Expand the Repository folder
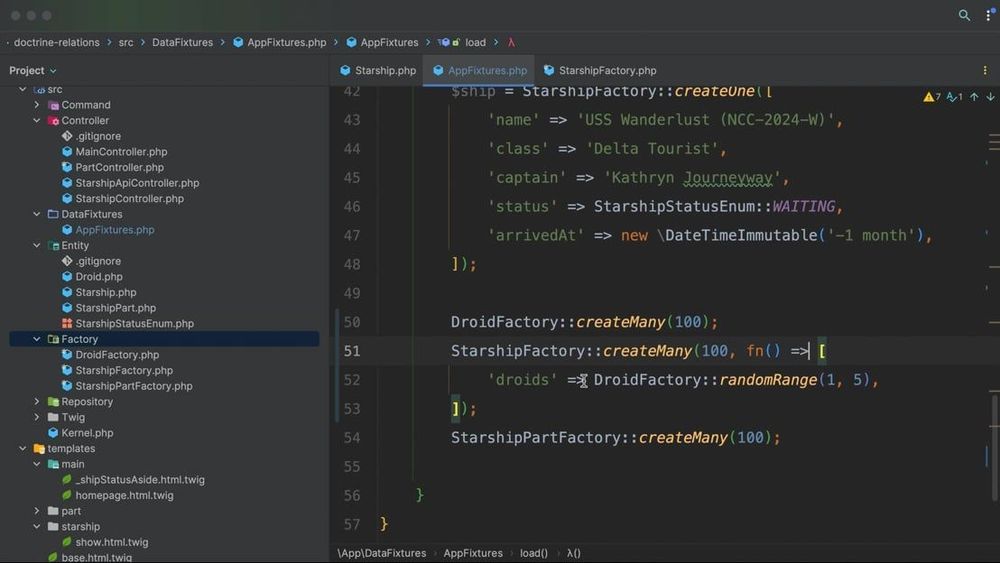 (x=36, y=402)
